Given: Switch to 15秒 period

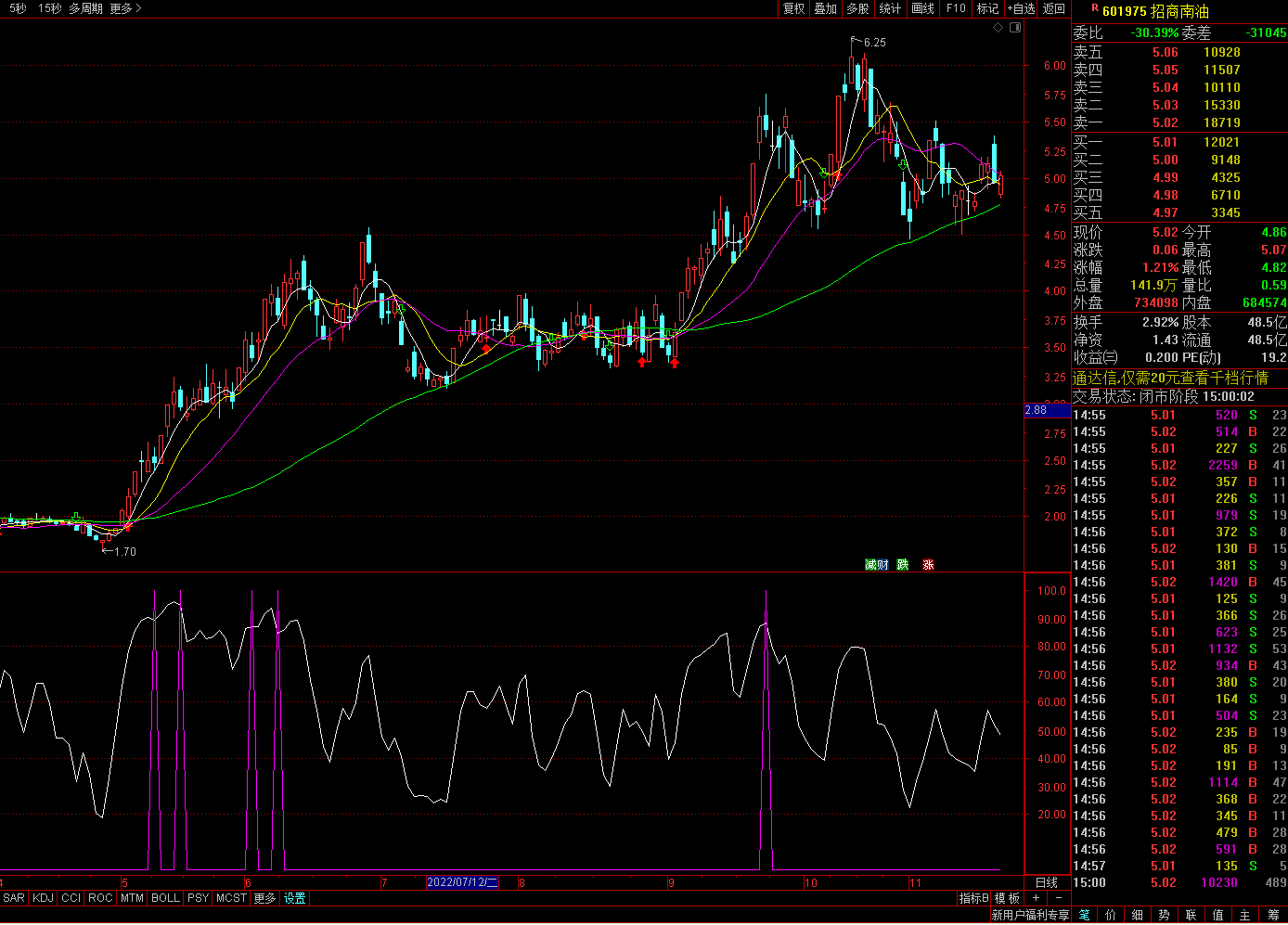Looking at the screenshot, I should click(50, 8).
